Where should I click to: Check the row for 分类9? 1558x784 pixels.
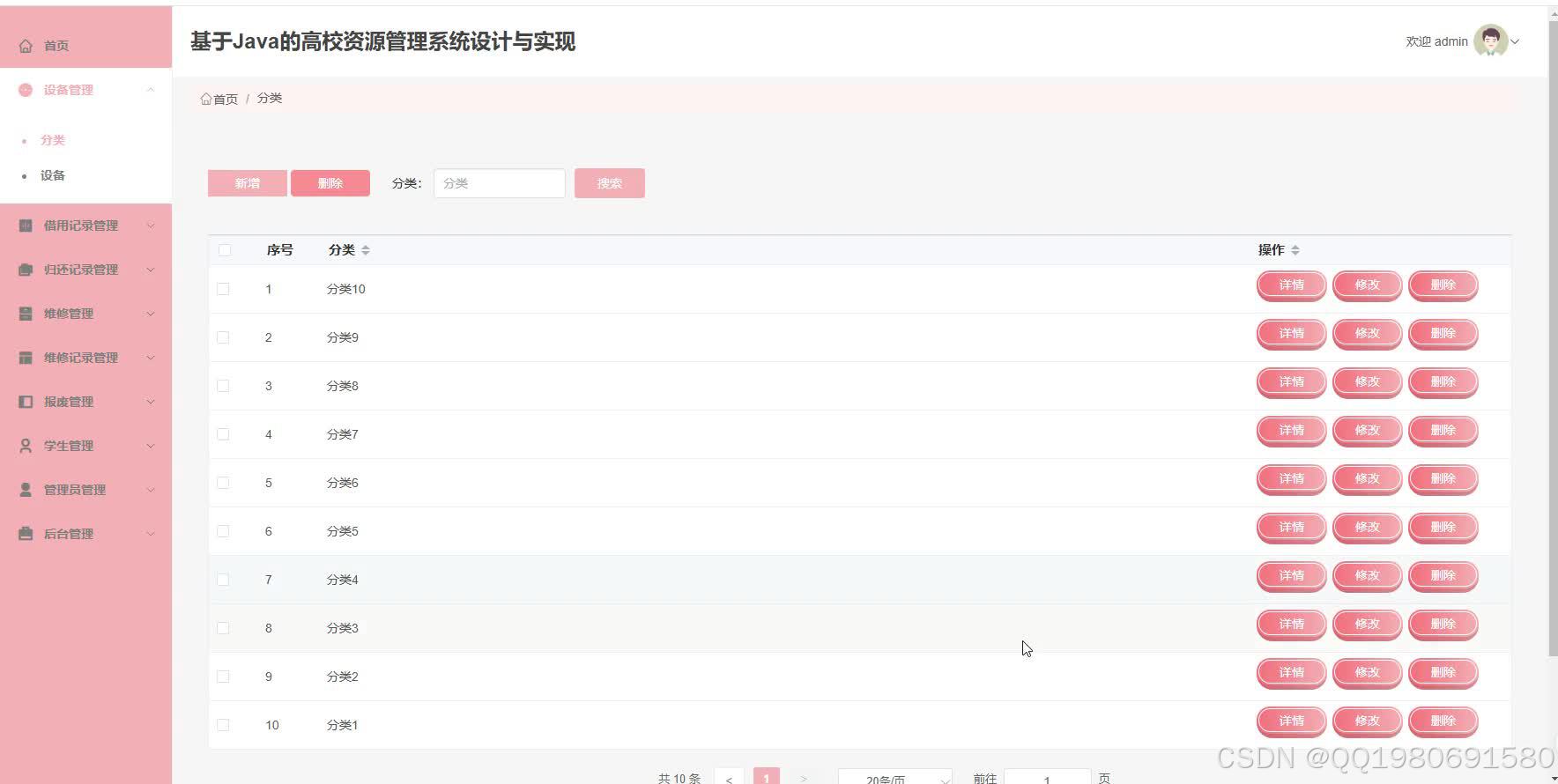point(223,337)
